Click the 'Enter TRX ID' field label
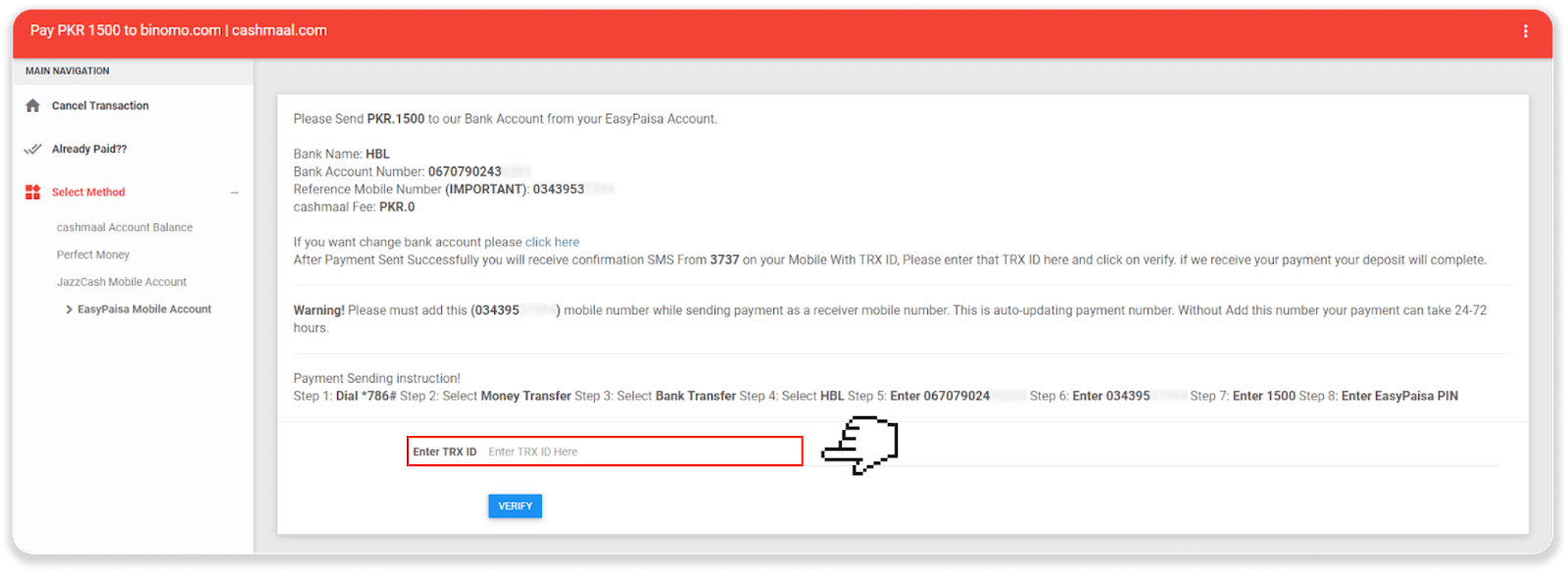This screenshot has height=572, width=1568. click(444, 452)
